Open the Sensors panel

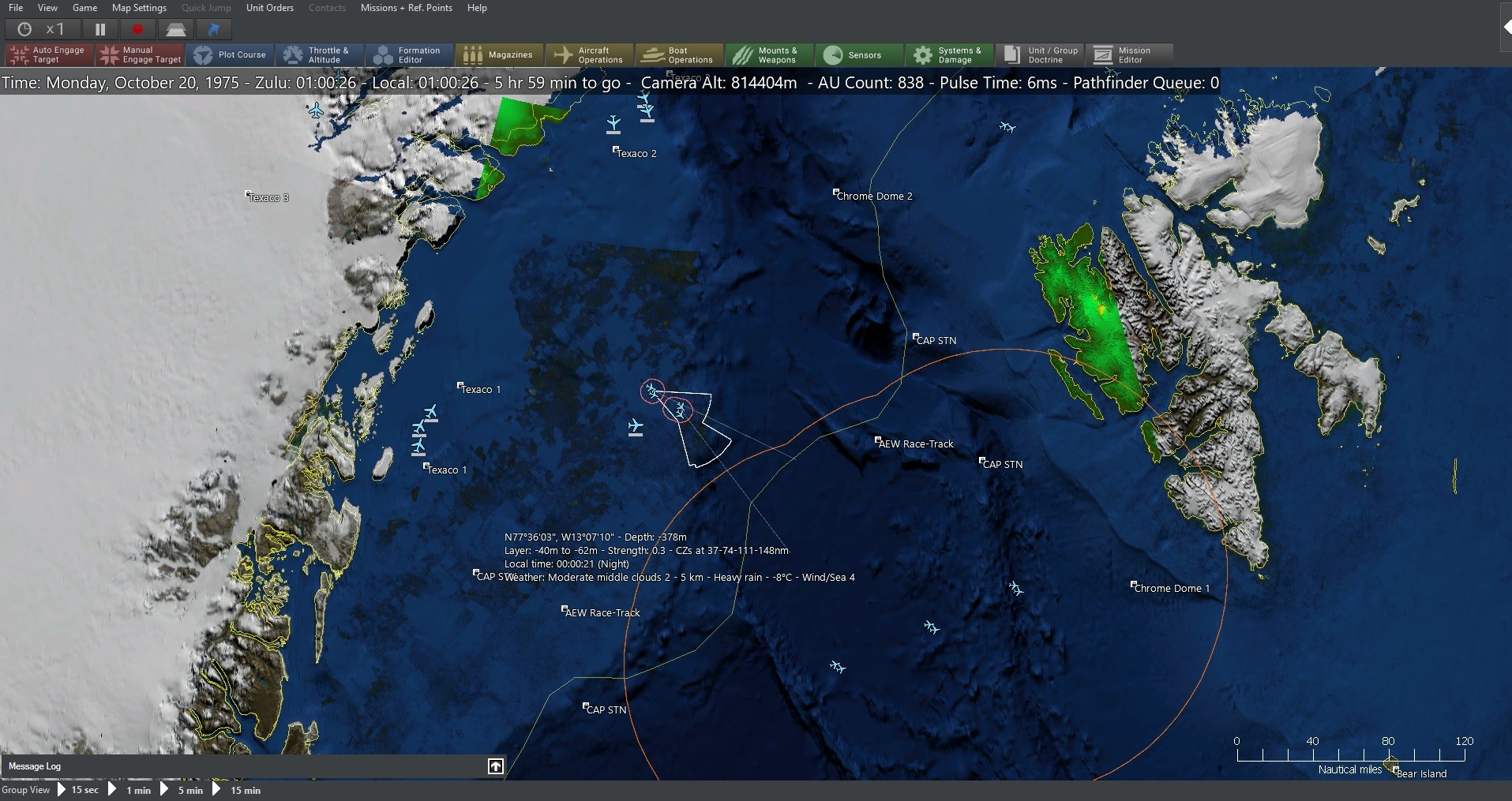[858, 54]
